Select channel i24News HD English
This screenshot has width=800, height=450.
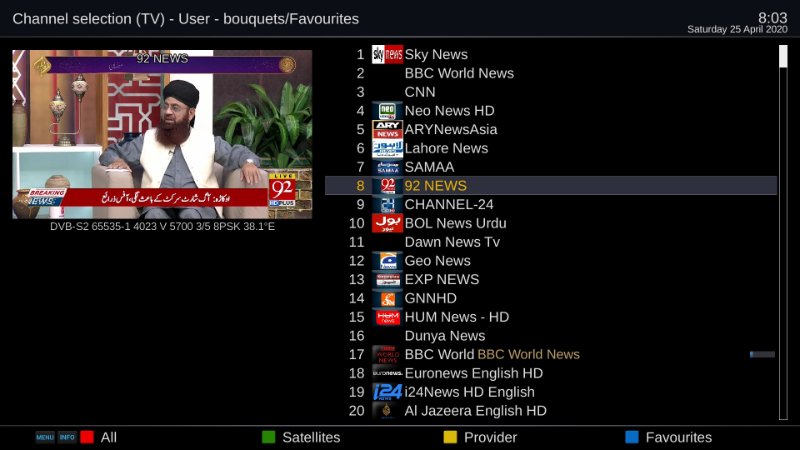551,392
